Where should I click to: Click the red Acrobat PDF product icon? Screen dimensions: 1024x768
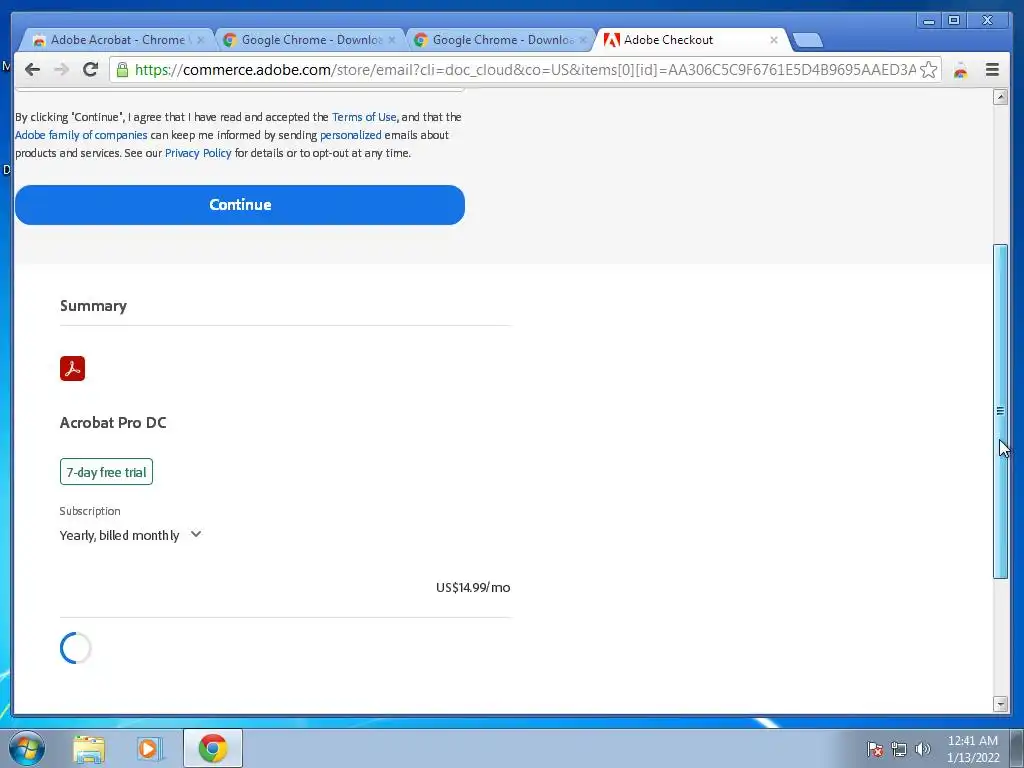tap(72, 368)
